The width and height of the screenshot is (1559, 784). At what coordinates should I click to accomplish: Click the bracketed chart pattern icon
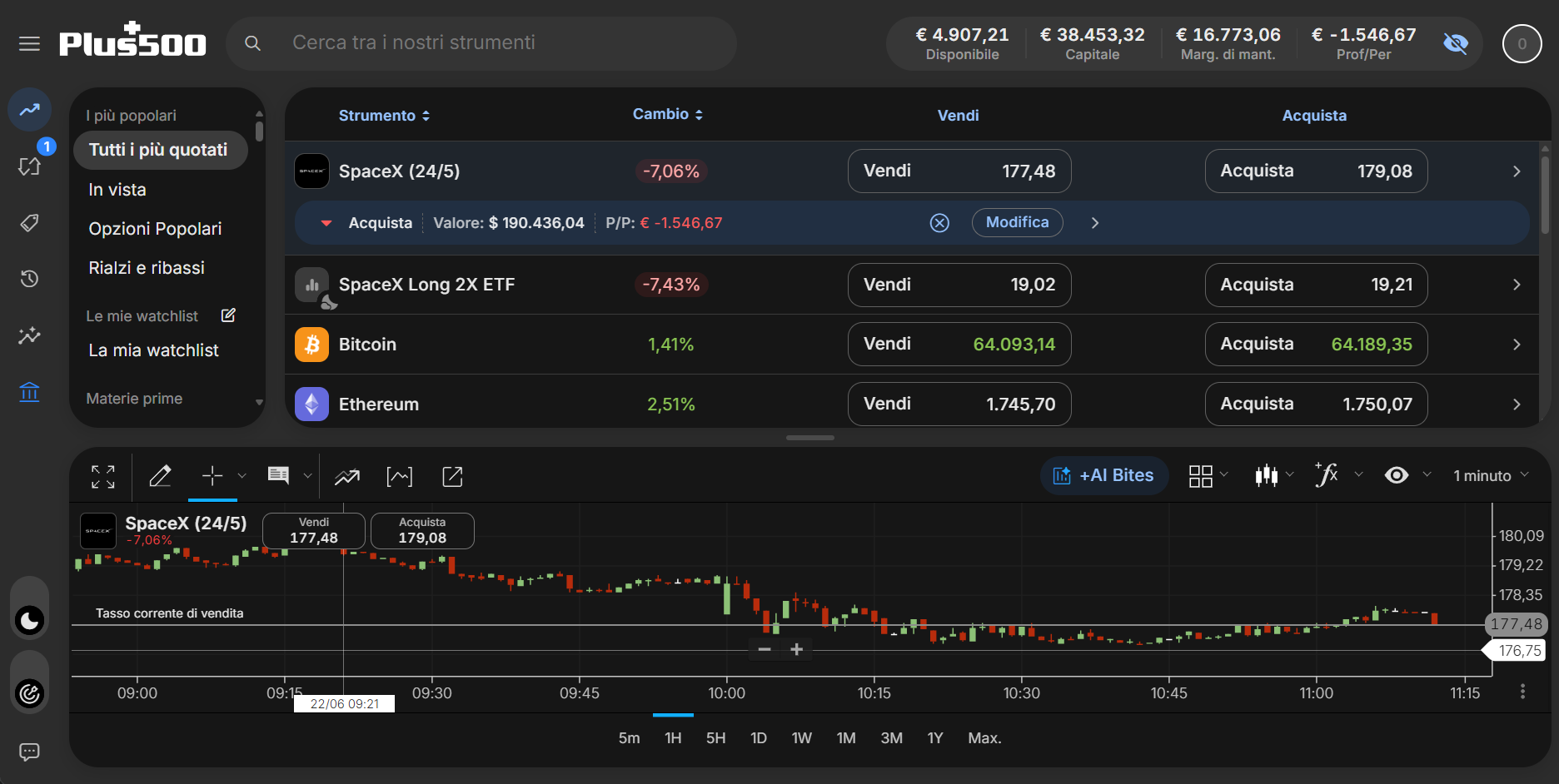400,477
